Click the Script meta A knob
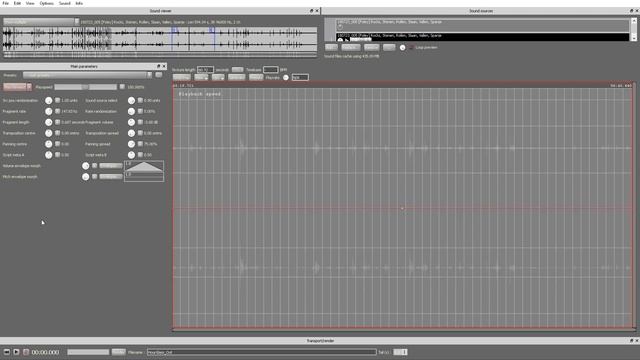Viewport: 640px width, 360px height. [49, 155]
